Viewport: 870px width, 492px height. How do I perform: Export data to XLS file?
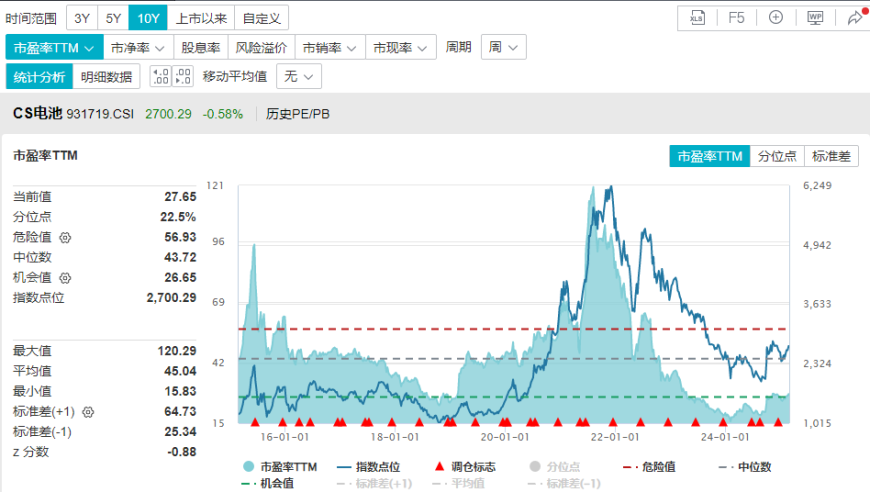[697, 18]
